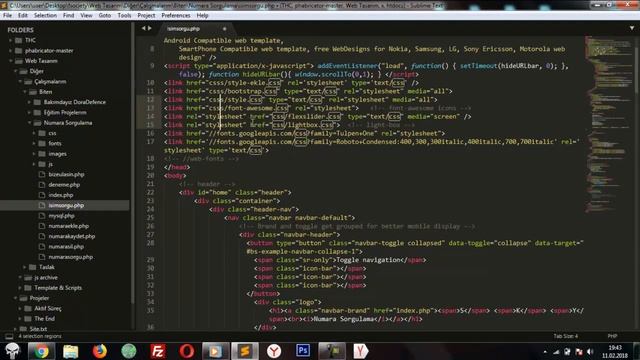The width and height of the screenshot is (640, 360).
Task: Collapse the Çalışmalarım folder
Action: click(x=20, y=82)
